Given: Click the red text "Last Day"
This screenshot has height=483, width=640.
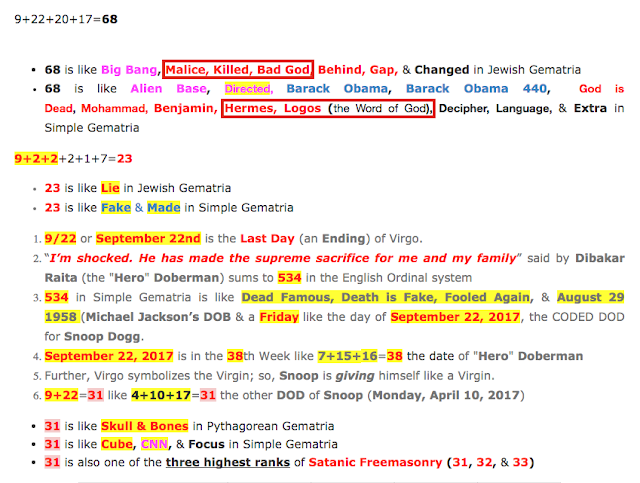Looking at the screenshot, I should 267,238.
